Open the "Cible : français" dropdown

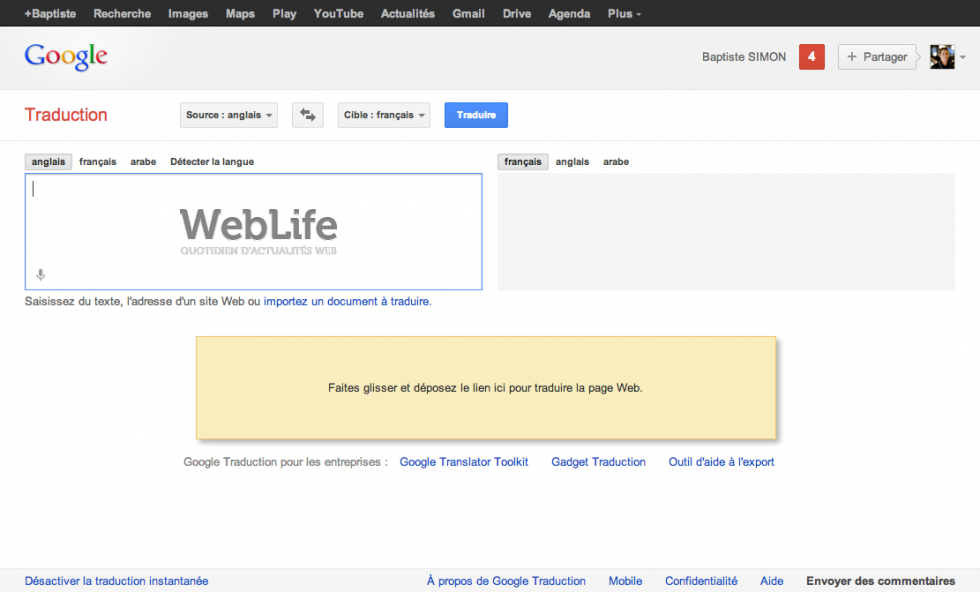(x=385, y=114)
